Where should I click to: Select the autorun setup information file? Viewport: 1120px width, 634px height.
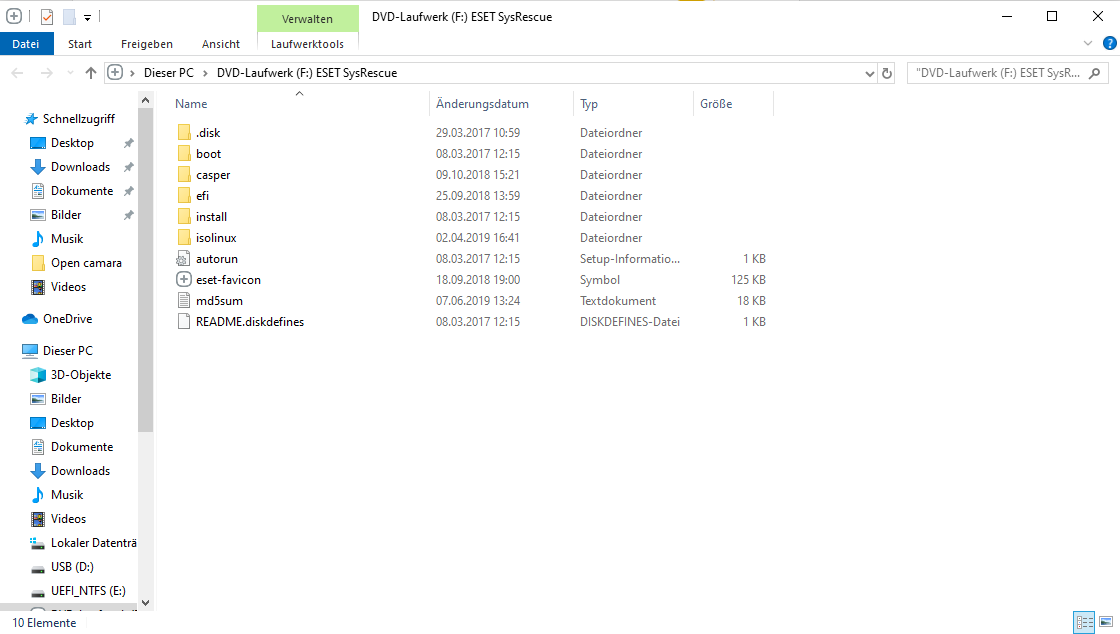[216, 258]
